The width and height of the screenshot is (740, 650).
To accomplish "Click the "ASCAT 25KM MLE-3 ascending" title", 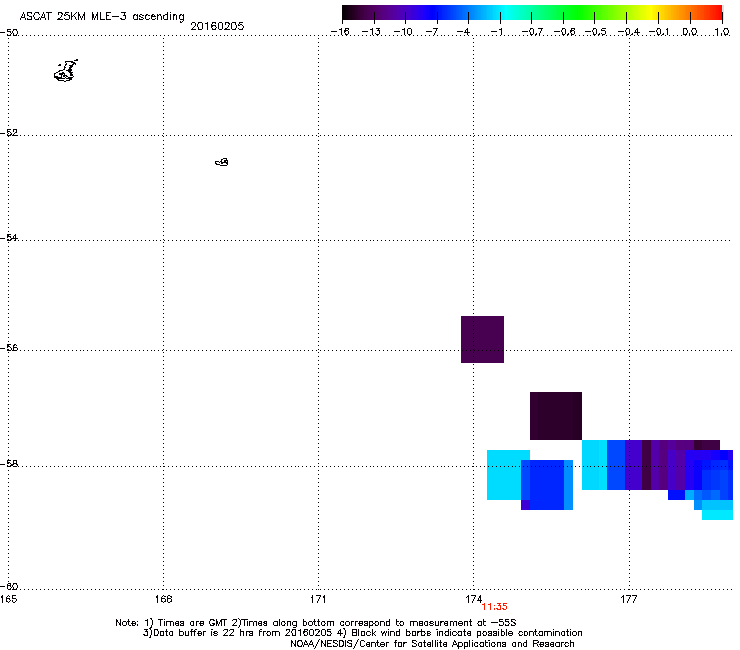I will tap(102, 17).
